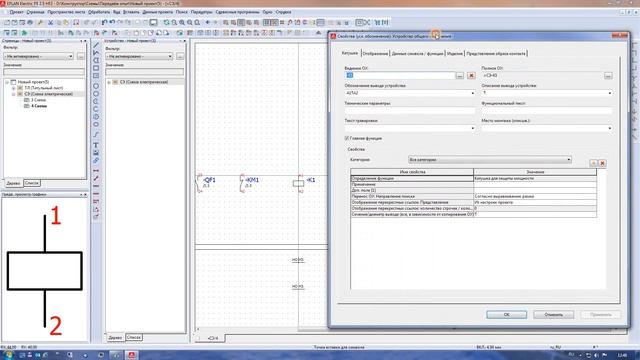Click Значение input field in Страницы panel
The width and height of the screenshot is (640, 360).
click(x=44, y=72)
